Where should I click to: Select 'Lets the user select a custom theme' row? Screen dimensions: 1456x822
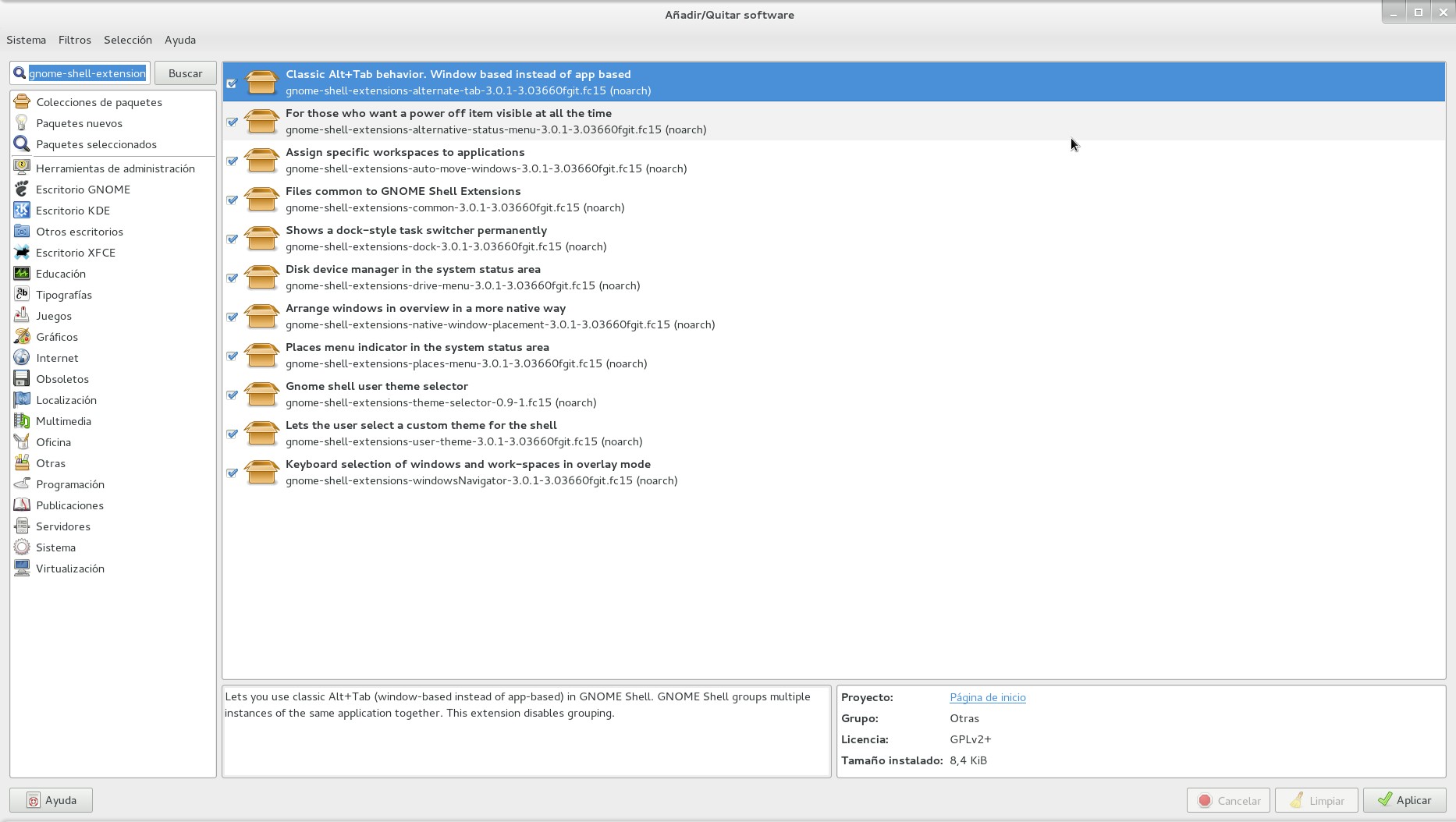pos(833,433)
